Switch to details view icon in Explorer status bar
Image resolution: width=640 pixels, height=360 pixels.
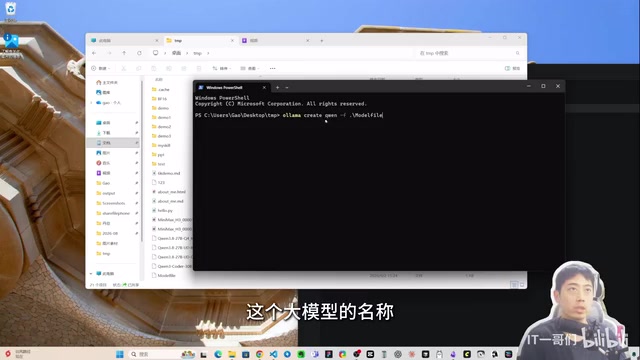(x=514, y=284)
